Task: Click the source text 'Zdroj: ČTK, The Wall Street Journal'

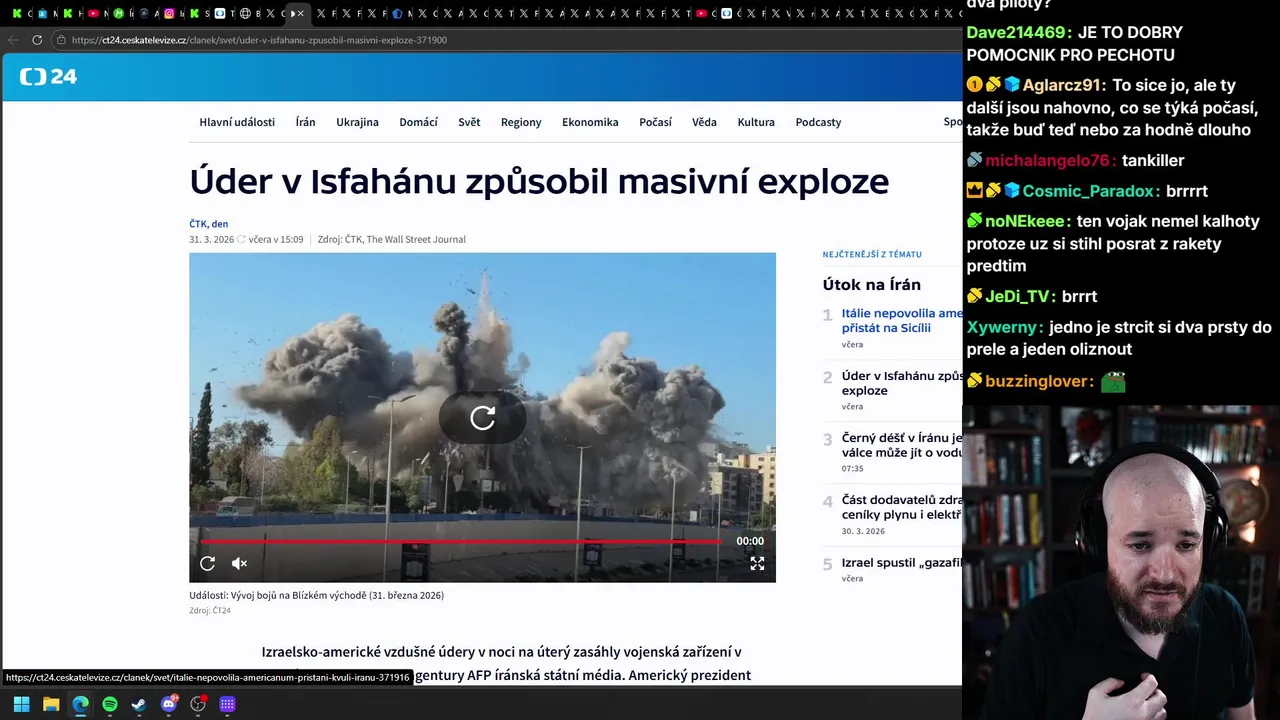Action: click(x=391, y=240)
